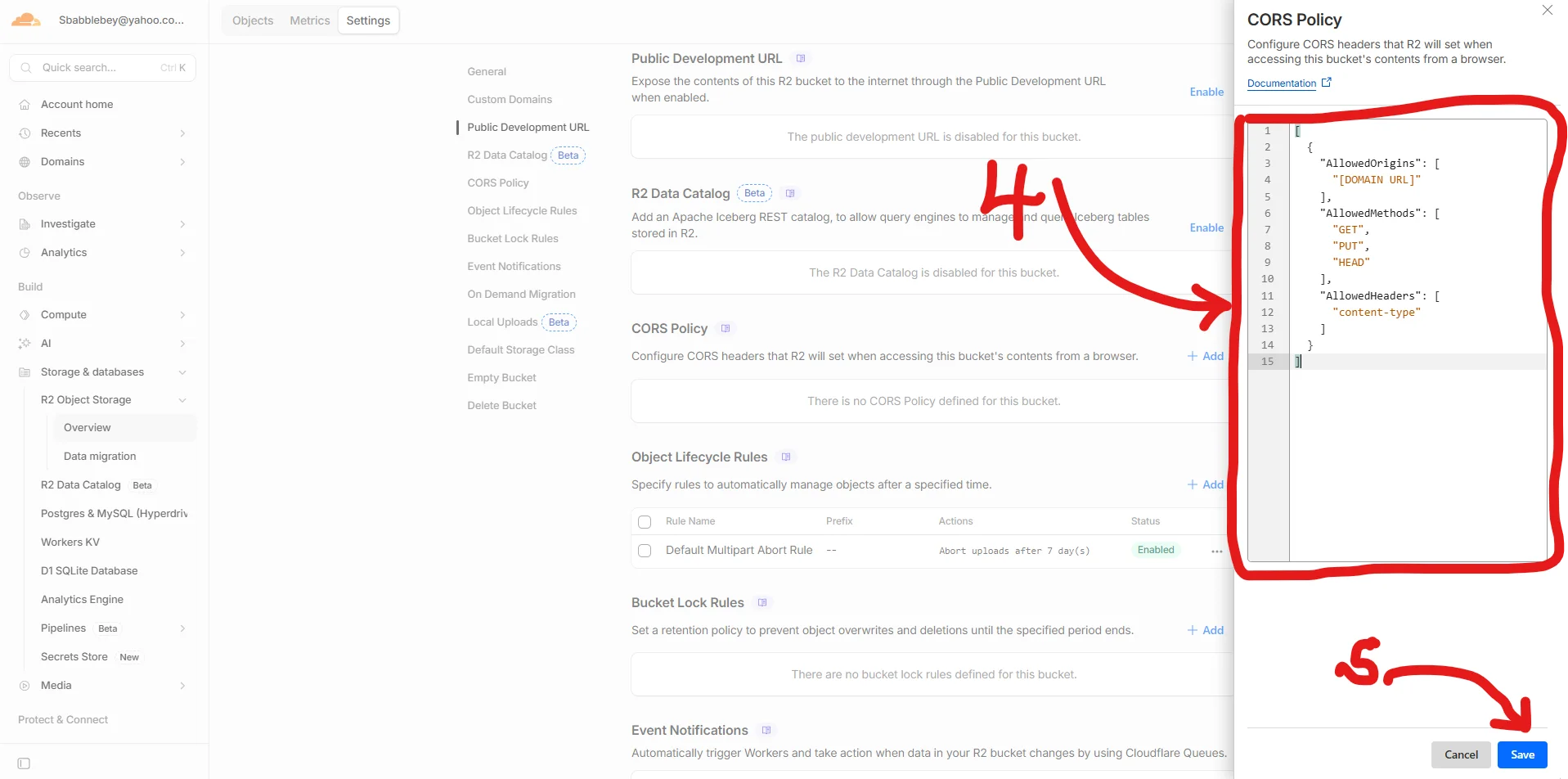This screenshot has width=1568, height=779.
Task: Jump to Delete Bucket nav item
Action: [501, 406]
